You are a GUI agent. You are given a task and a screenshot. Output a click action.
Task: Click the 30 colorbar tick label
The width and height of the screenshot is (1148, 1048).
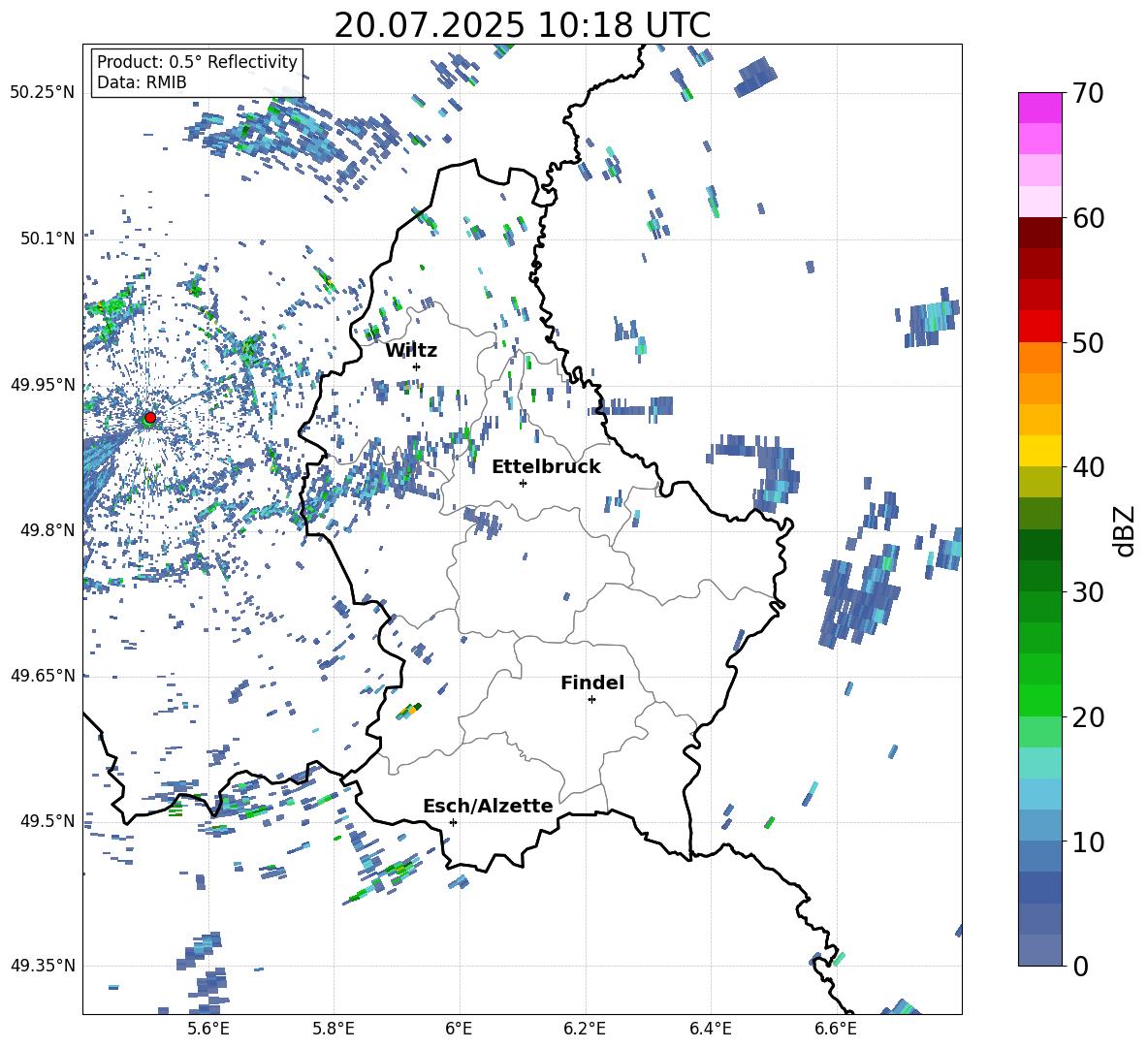click(x=1087, y=591)
